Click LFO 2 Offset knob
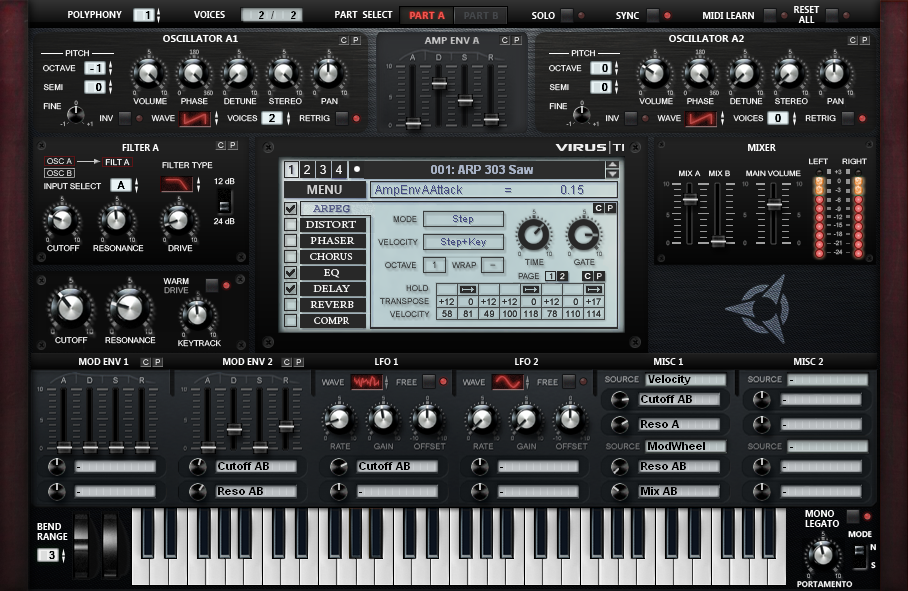Screen dimensions: 908x591 (570, 419)
